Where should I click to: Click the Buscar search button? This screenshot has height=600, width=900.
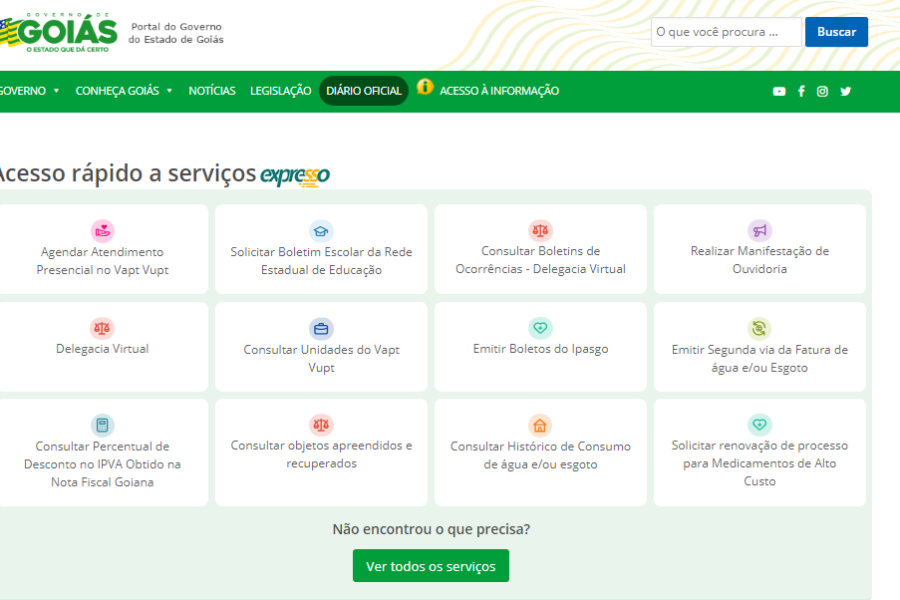[836, 32]
